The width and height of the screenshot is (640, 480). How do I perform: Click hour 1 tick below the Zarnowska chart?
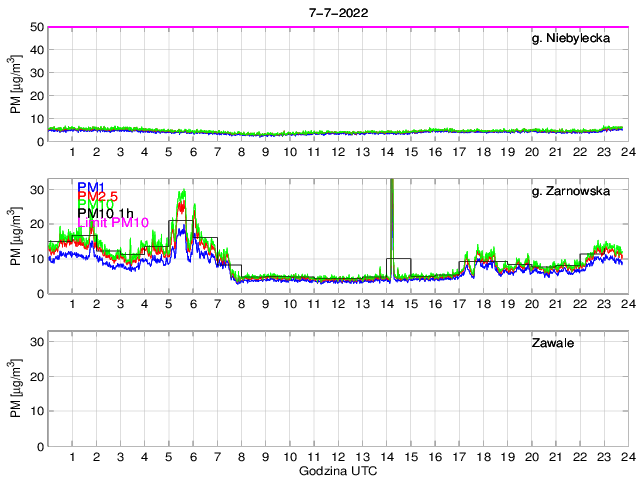(73, 304)
